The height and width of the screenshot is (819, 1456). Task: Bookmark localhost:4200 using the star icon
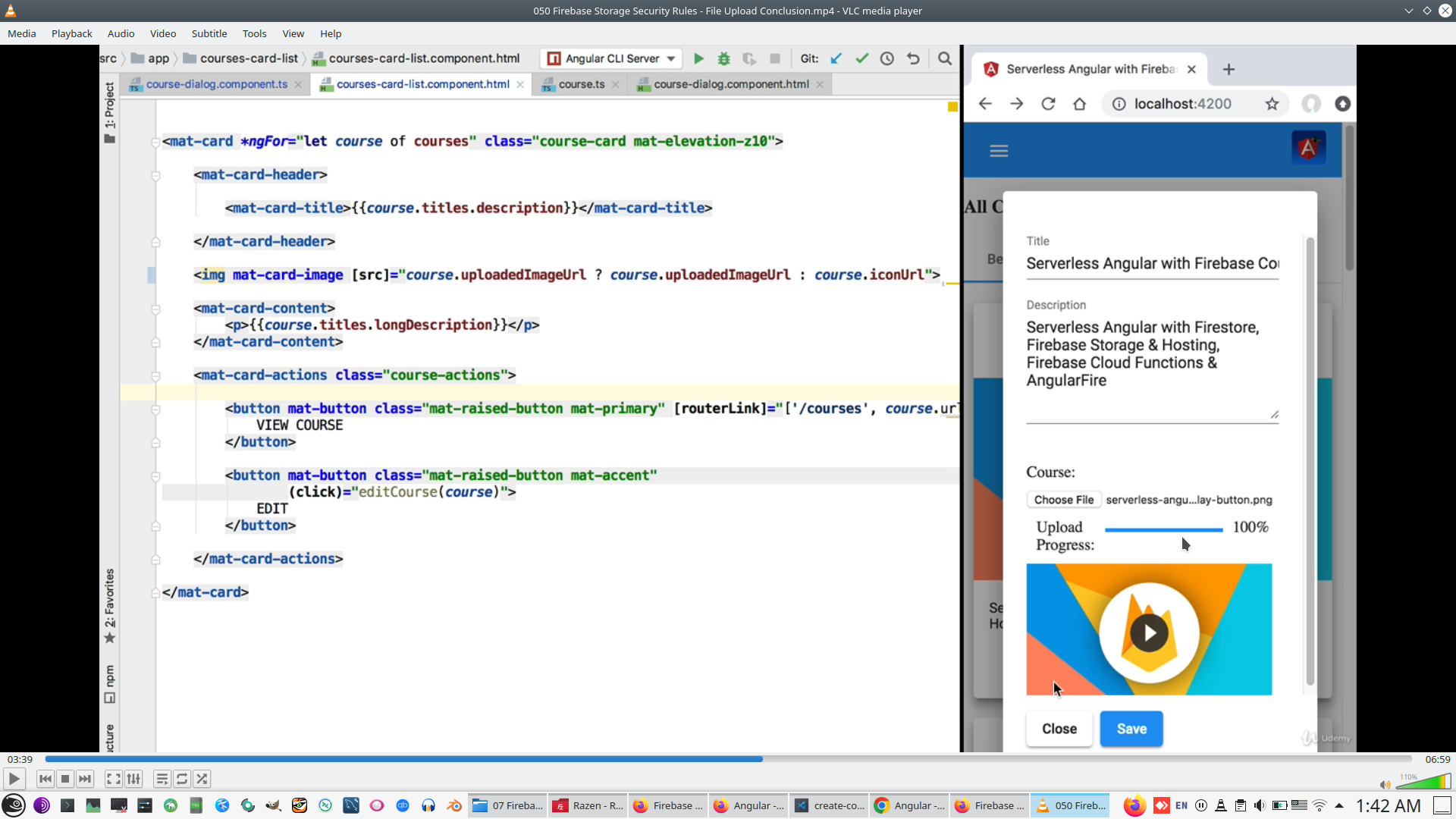pos(1273,104)
